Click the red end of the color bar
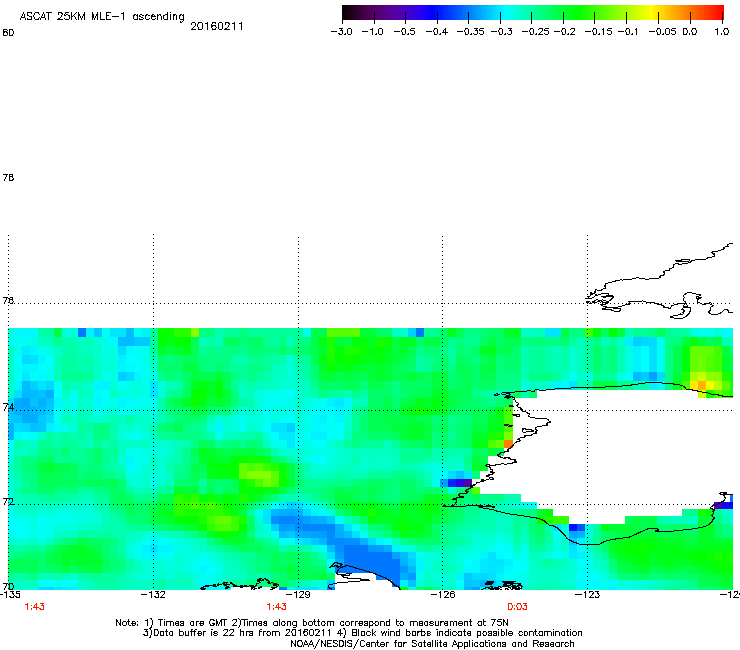 [x=715, y=12]
